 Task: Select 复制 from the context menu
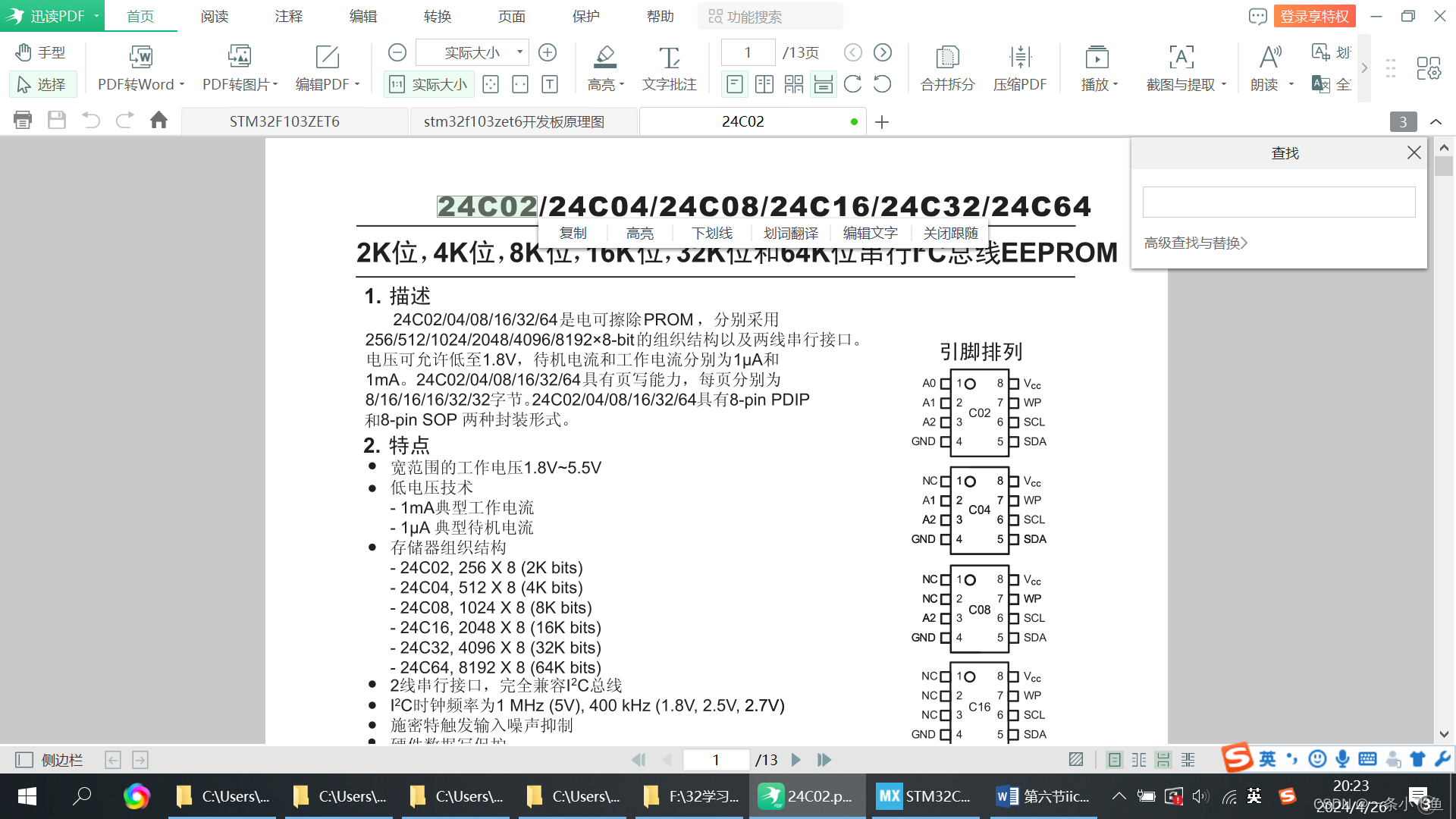(573, 233)
